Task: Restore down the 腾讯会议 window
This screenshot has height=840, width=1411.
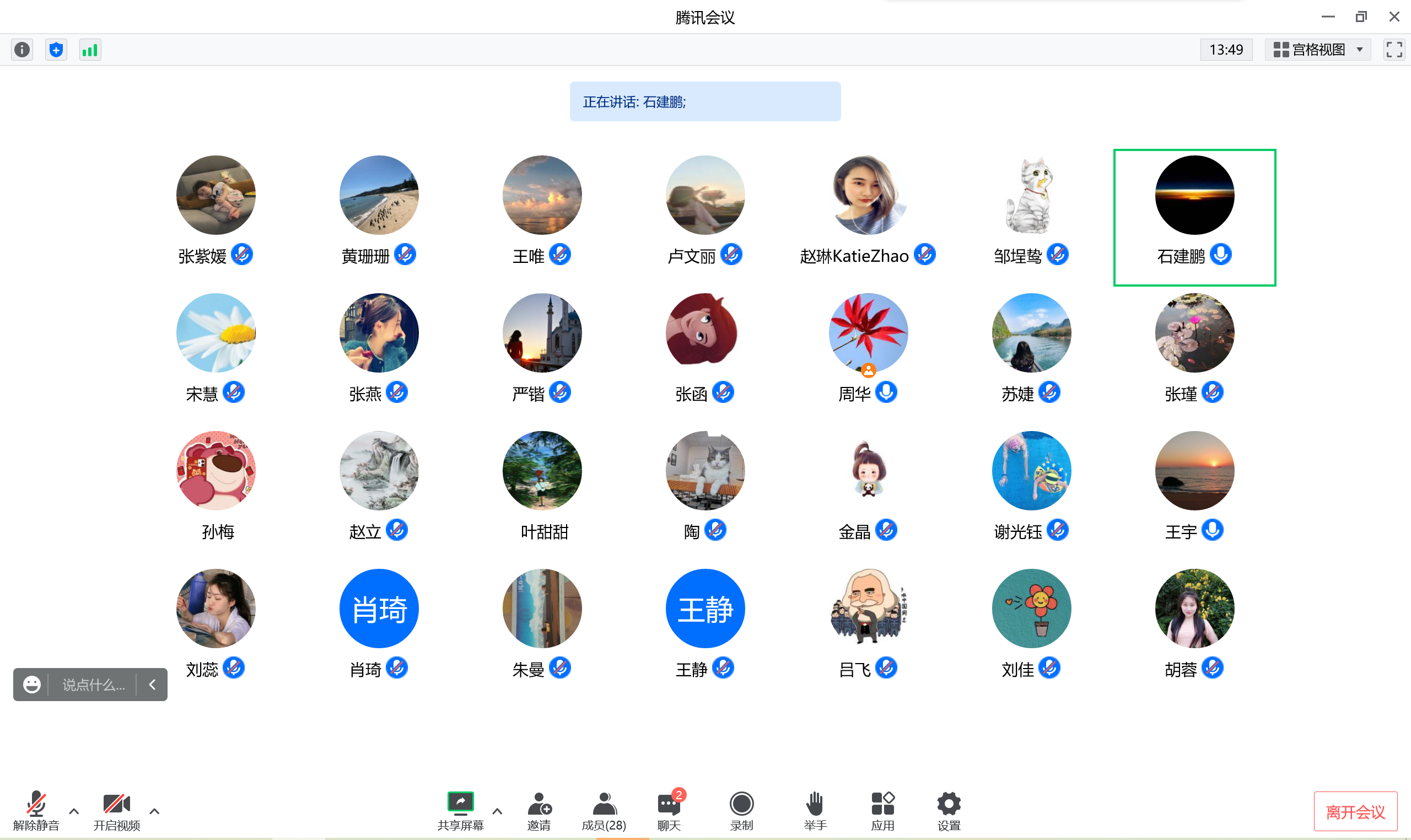Action: (x=1361, y=17)
